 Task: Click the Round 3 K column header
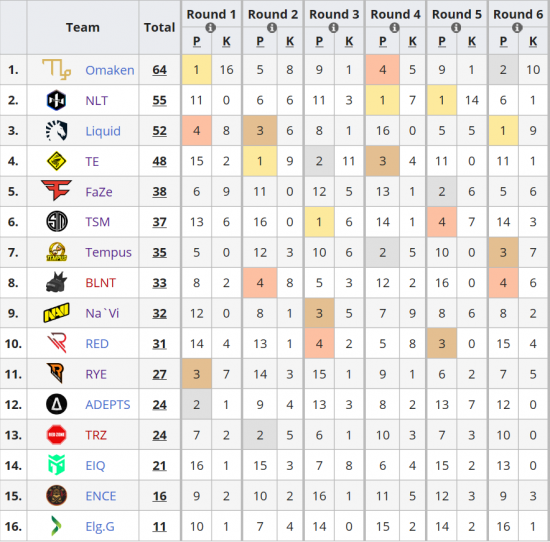click(x=349, y=41)
